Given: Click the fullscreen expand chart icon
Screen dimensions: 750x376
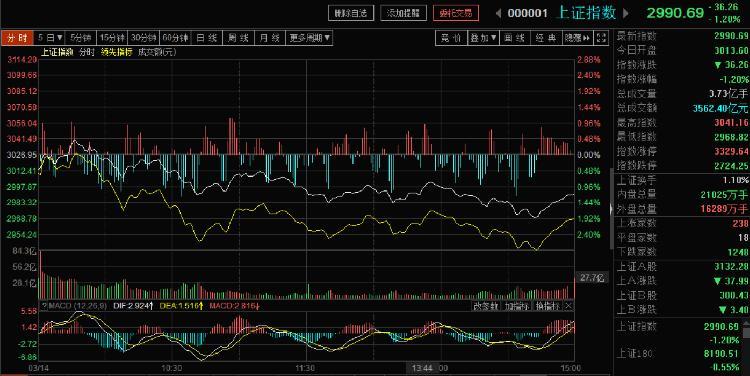Looking at the screenshot, I should click(602, 38).
